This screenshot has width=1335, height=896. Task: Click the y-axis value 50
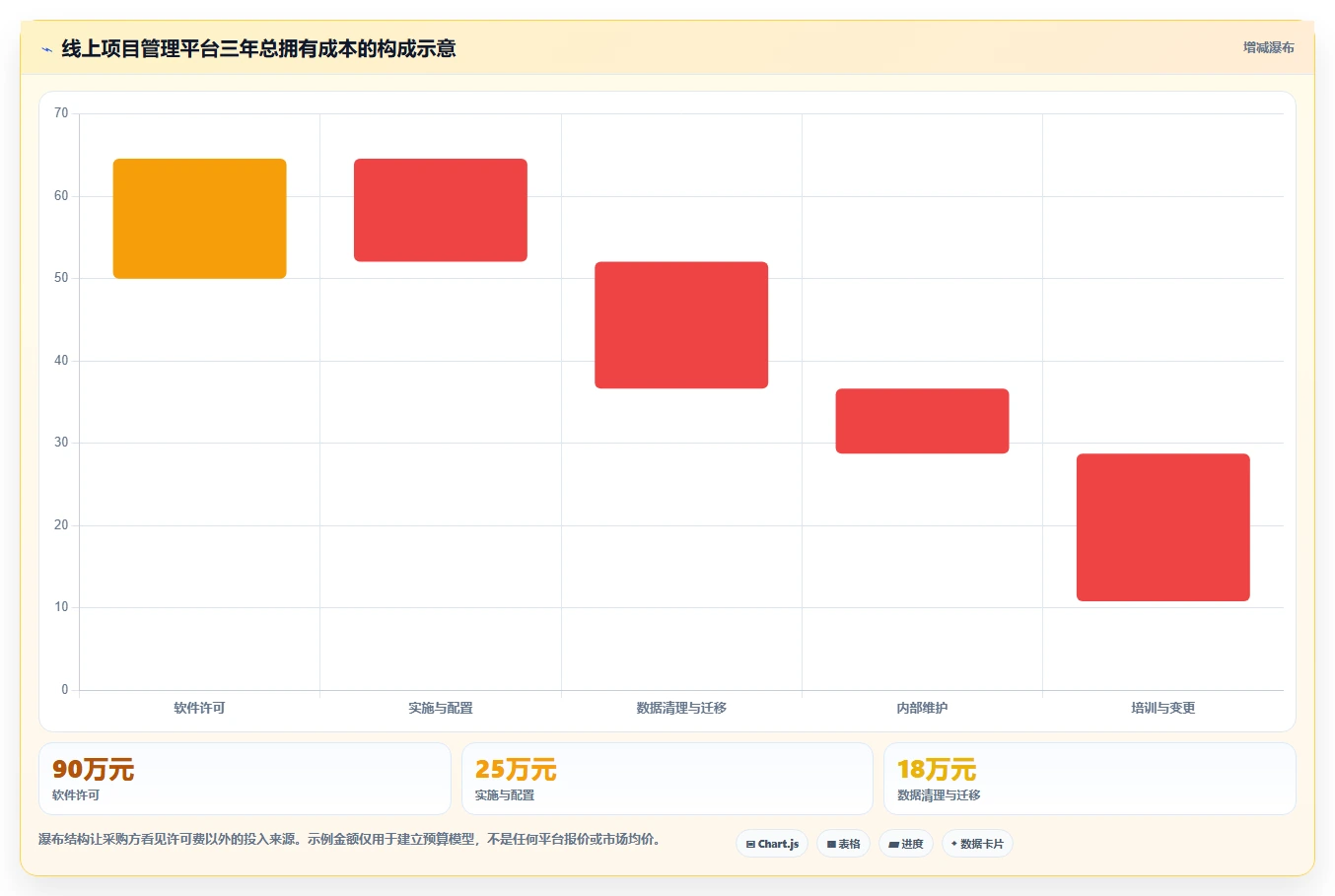click(61, 278)
